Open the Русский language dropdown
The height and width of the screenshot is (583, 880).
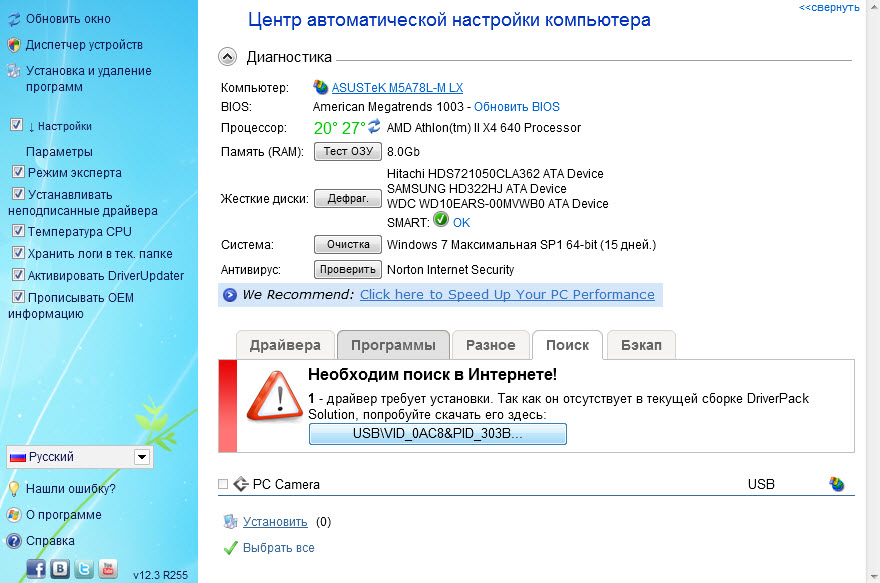142,457
